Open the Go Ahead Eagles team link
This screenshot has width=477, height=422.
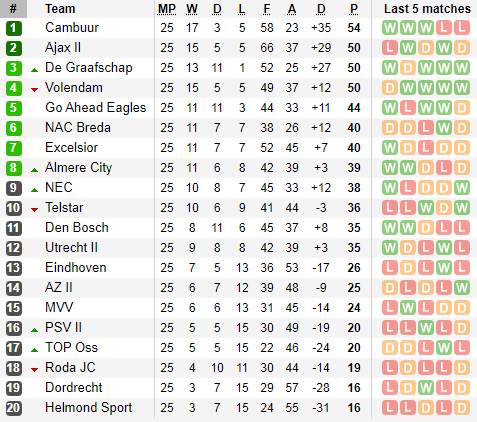click(96, 108)
